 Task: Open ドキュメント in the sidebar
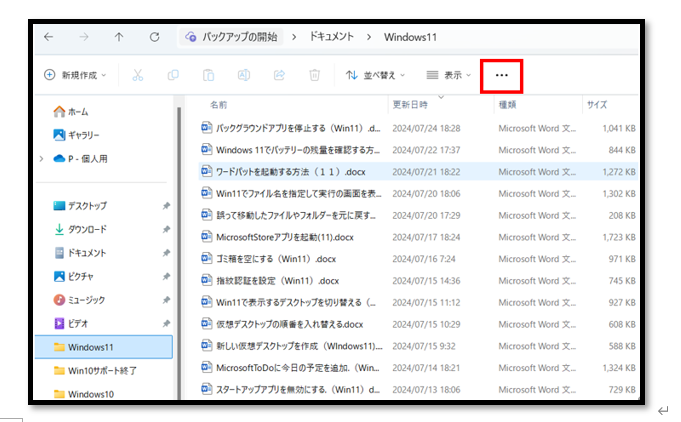coord(80,253)
